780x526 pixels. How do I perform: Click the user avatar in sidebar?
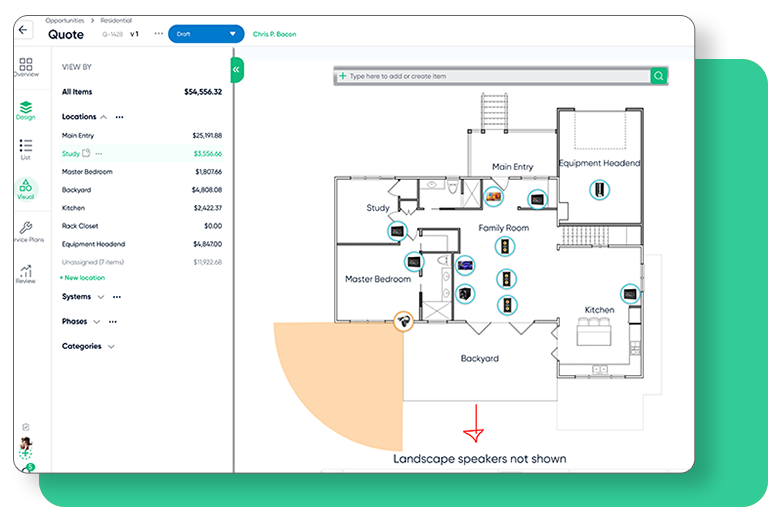tap(26, 444)
